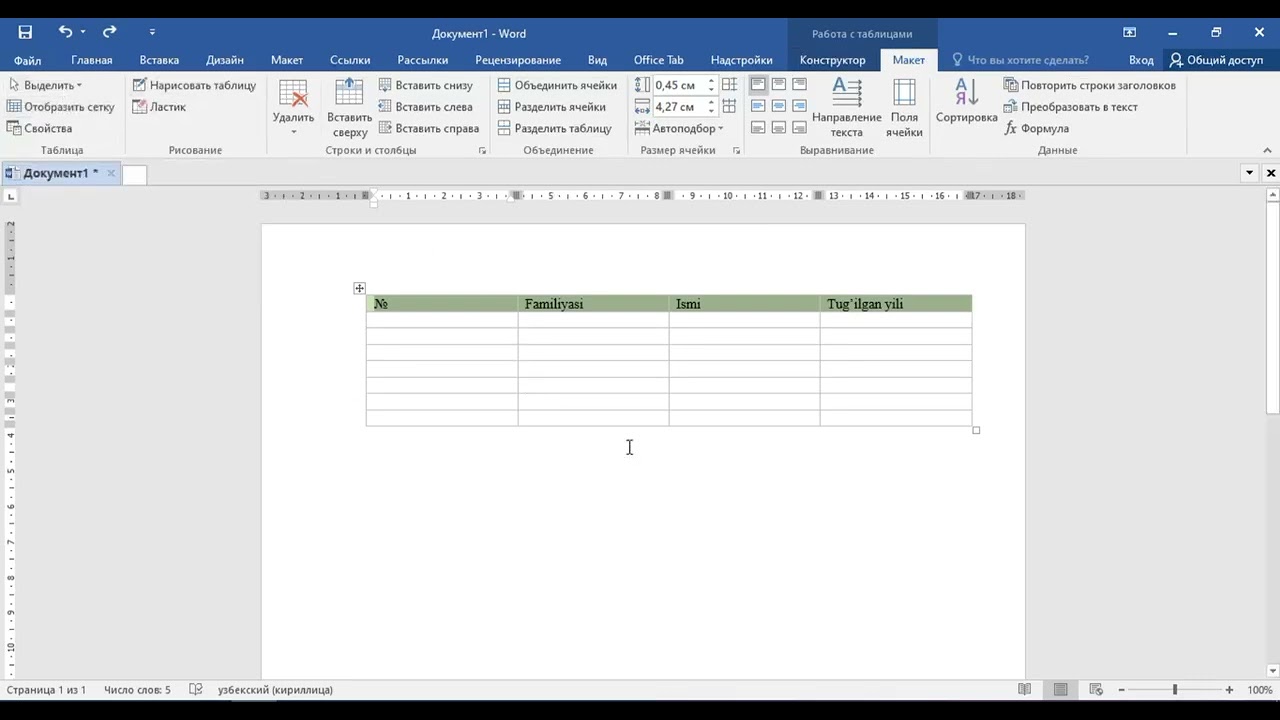Align cell text top center
Viewport: 1280px width, 720px height.
pos(779,85)
